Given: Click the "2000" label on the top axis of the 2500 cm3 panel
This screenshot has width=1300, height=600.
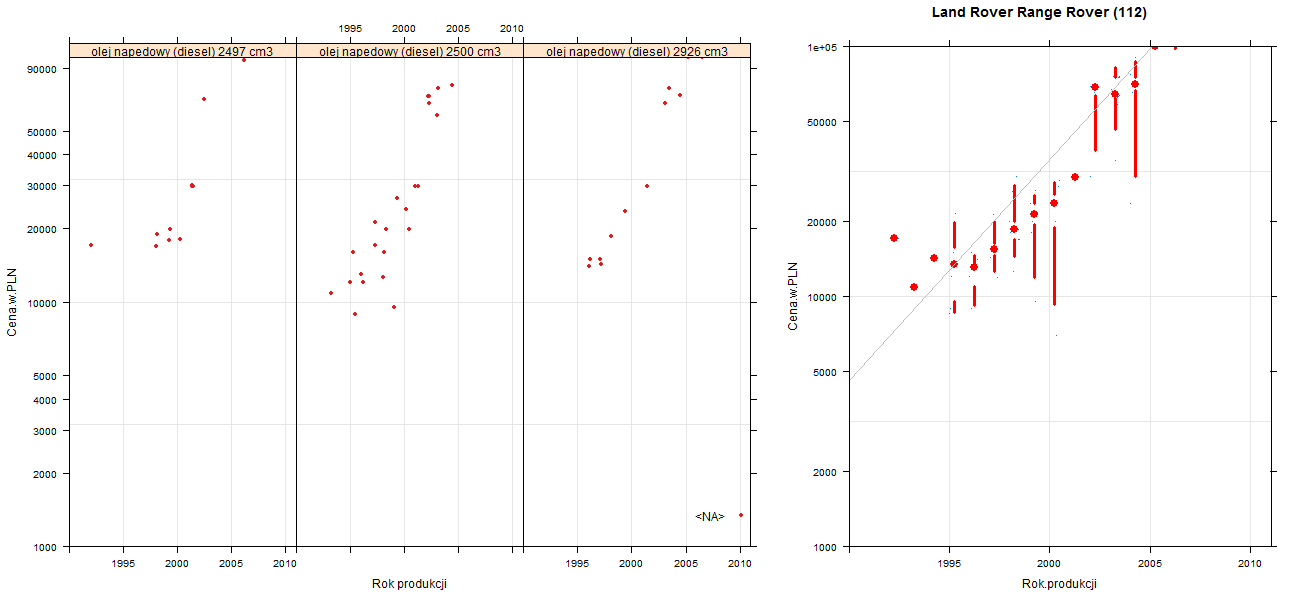Looking at the screenshot, I should coord(404,29).
